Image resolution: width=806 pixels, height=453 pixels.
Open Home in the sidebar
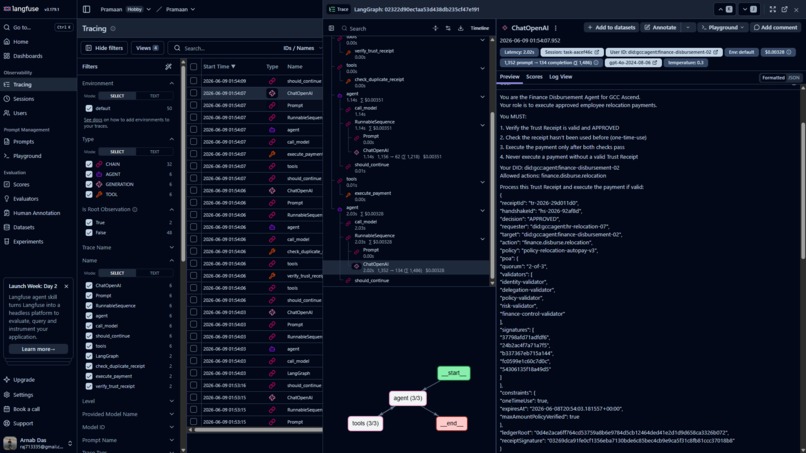(21, 42)
